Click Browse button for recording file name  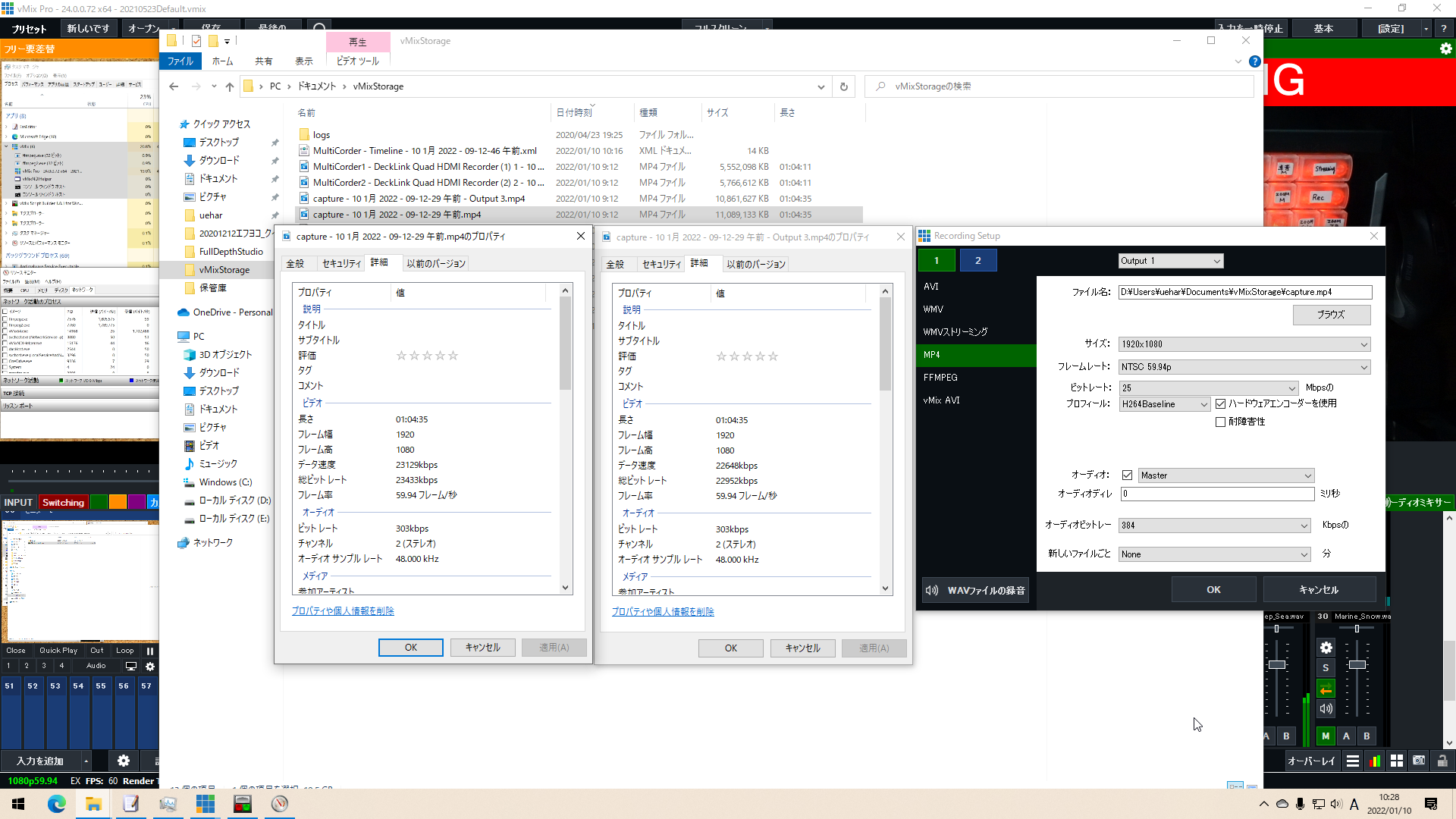click(1331, 315)
